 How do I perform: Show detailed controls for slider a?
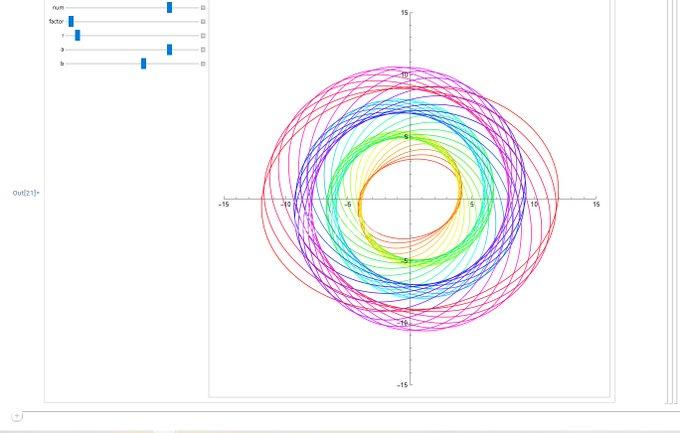pos(203,49)
